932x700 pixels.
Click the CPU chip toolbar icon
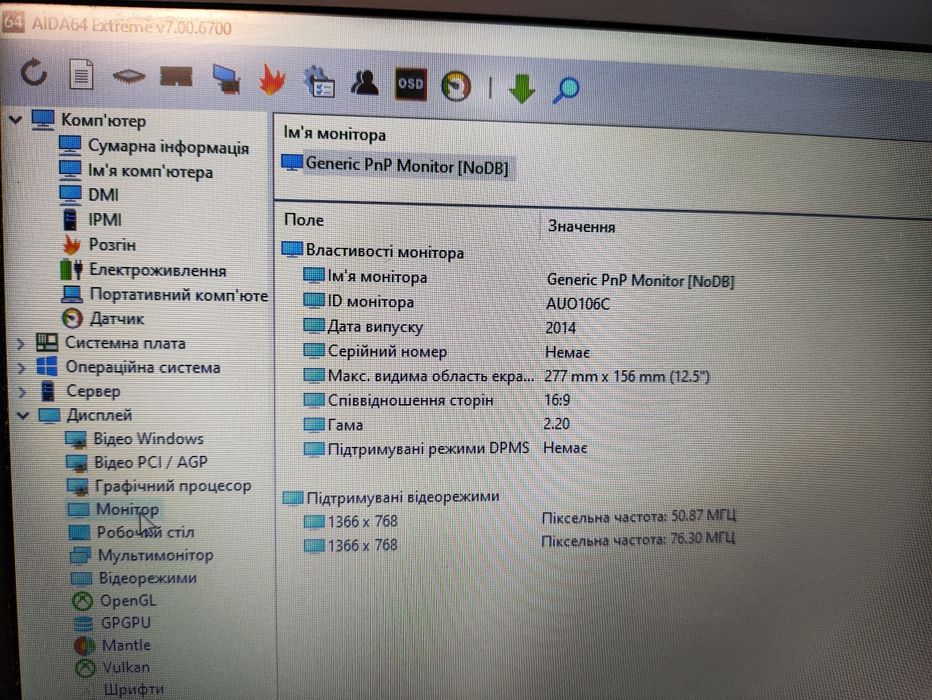click(129, 76)
